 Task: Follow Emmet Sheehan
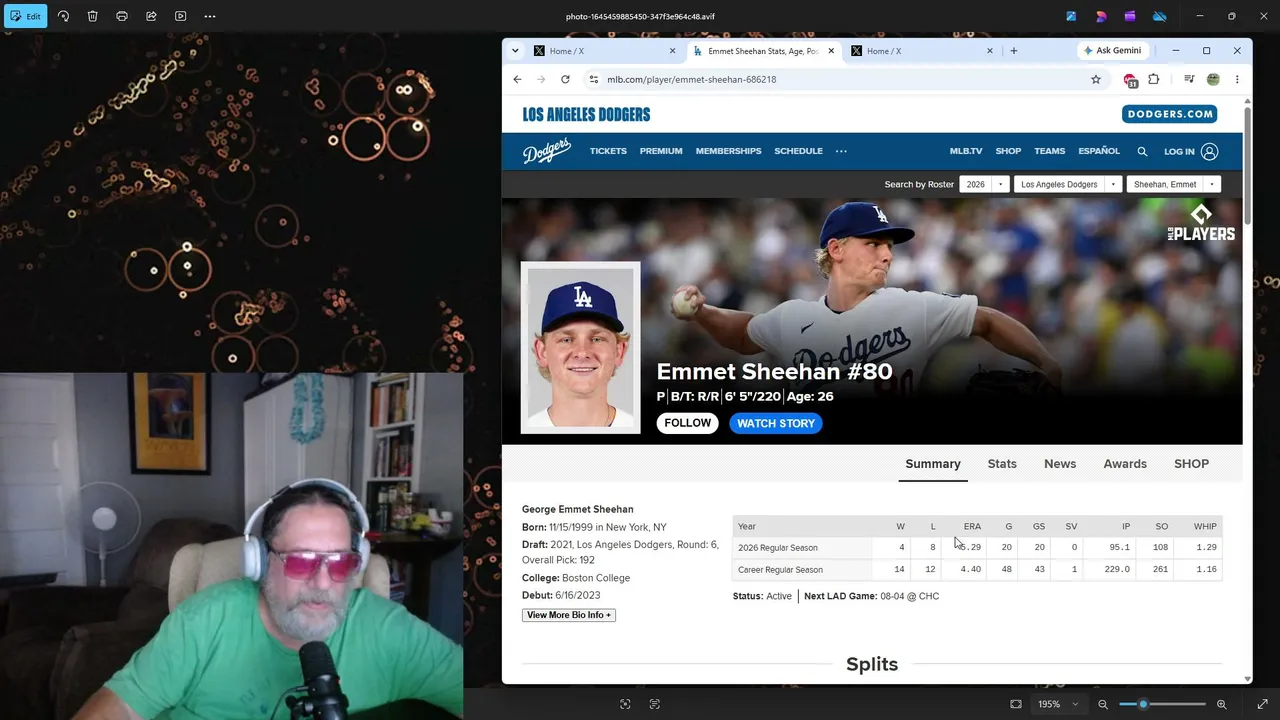point(688,423)
